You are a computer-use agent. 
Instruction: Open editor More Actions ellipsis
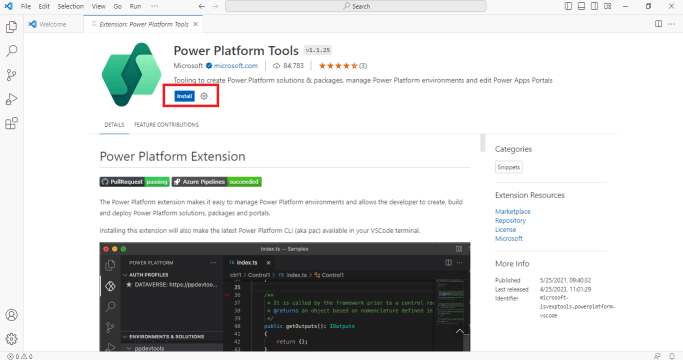(x=671, y=24)
